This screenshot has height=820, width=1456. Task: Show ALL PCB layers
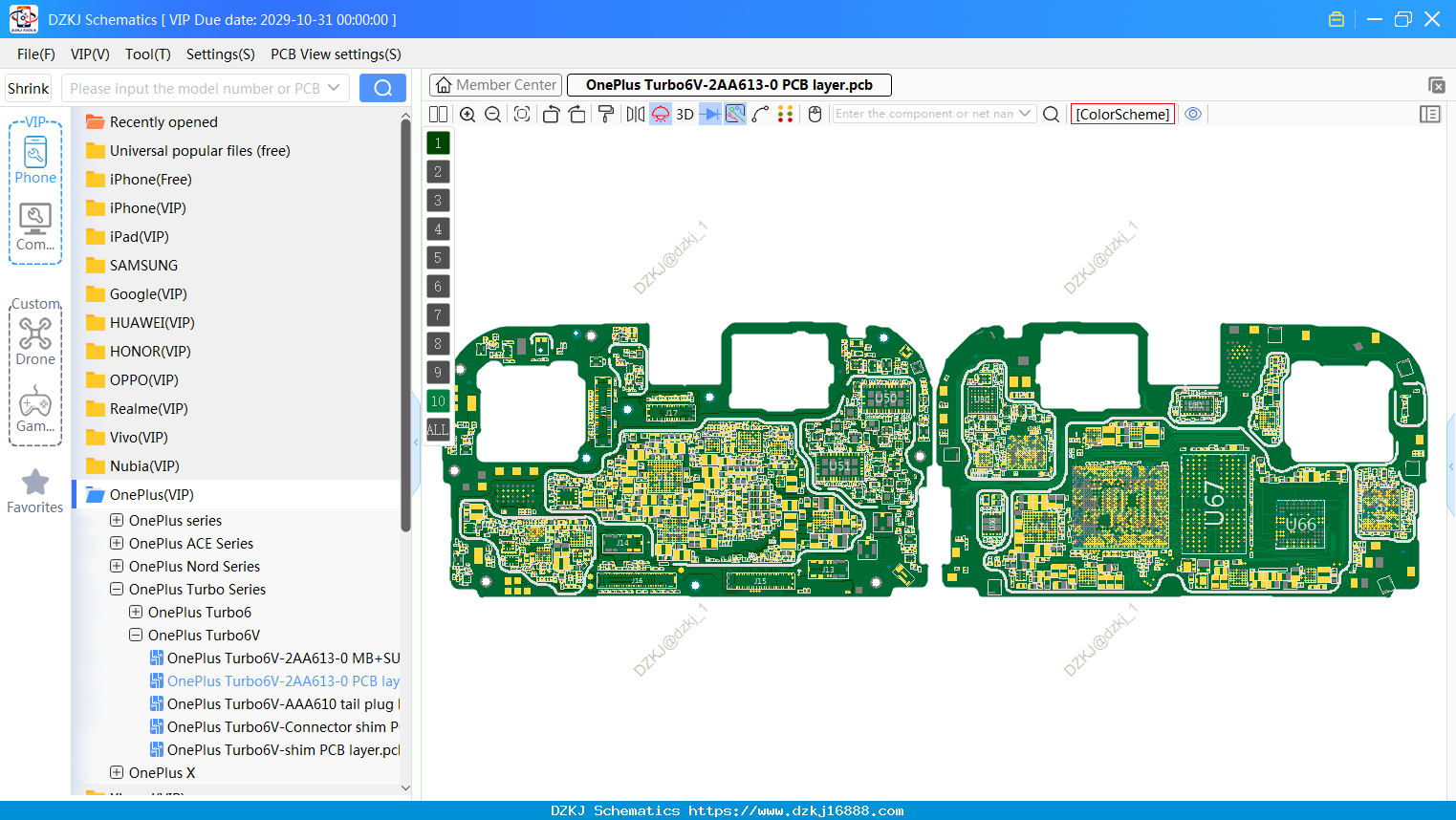tap(438, 429)
